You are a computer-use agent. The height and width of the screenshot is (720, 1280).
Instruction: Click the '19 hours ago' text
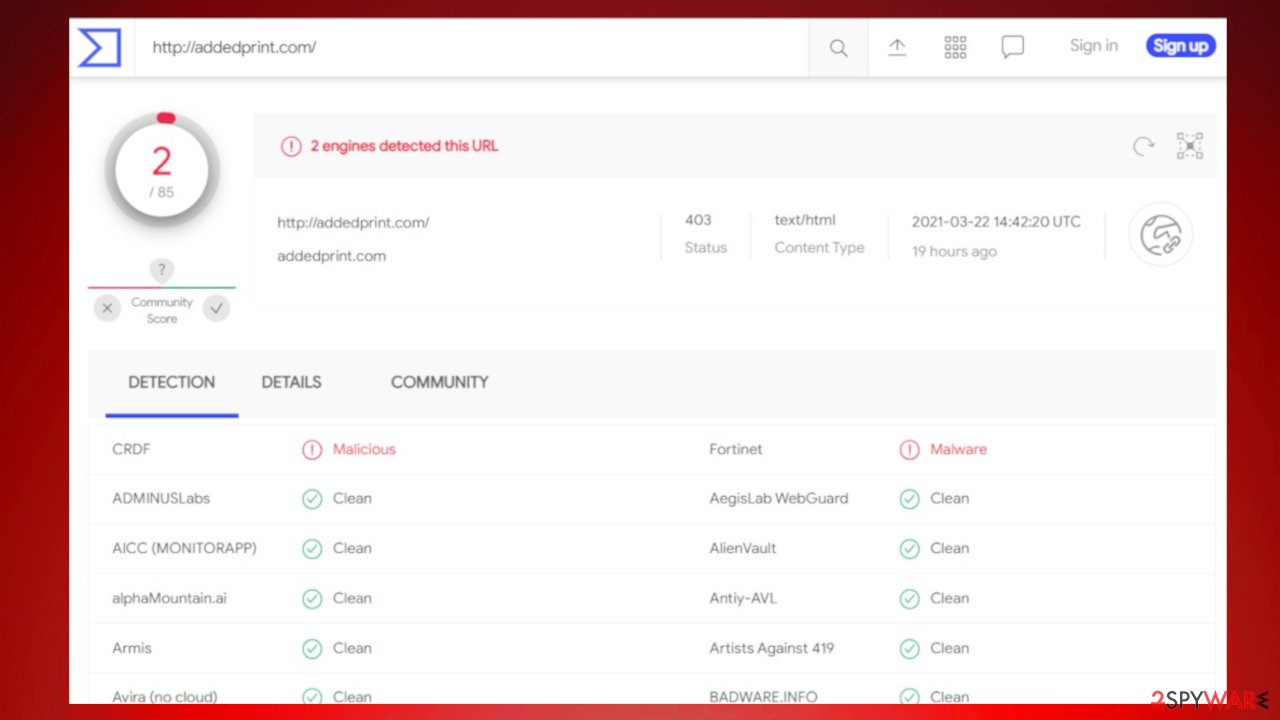click(x=954, y=252)
